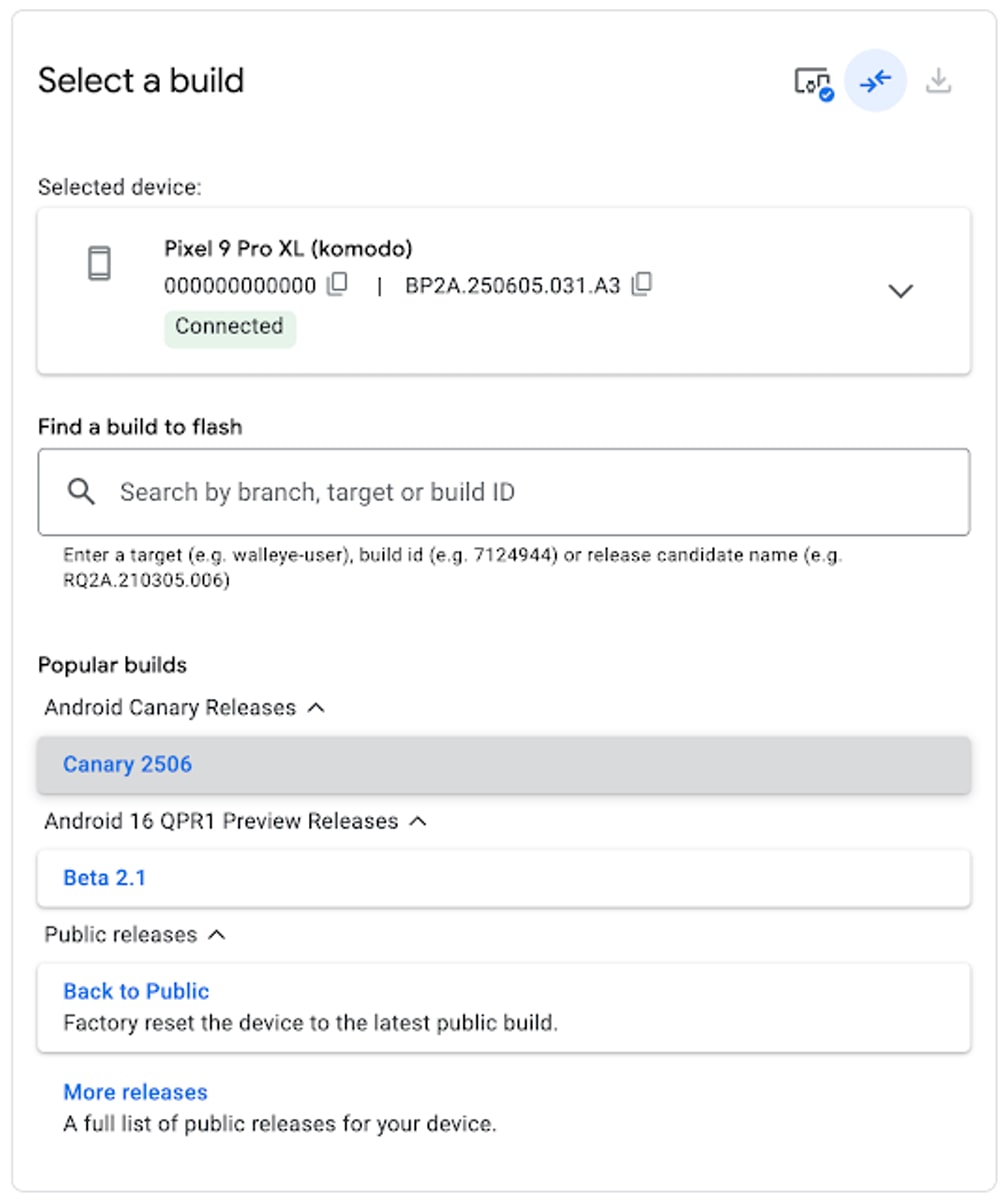Click the Connected status badge

(x=229, y=327)
